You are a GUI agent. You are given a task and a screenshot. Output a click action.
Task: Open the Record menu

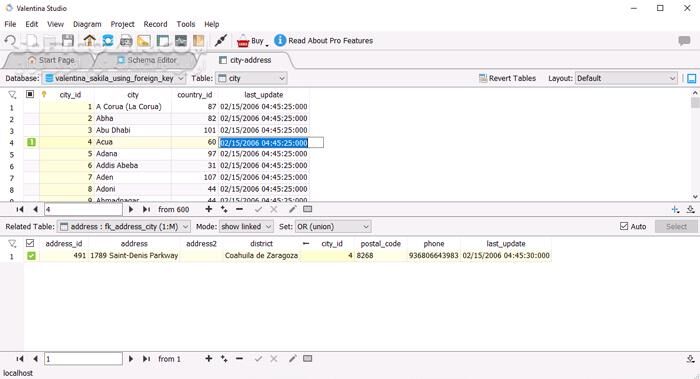[x=155, y=24]
